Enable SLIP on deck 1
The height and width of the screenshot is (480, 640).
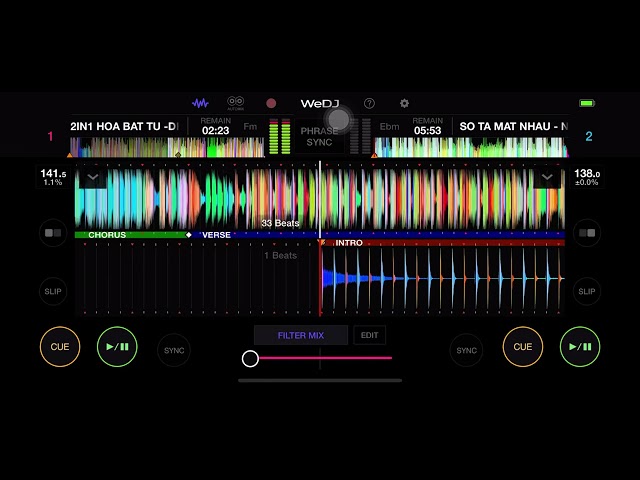coord(53,291)
